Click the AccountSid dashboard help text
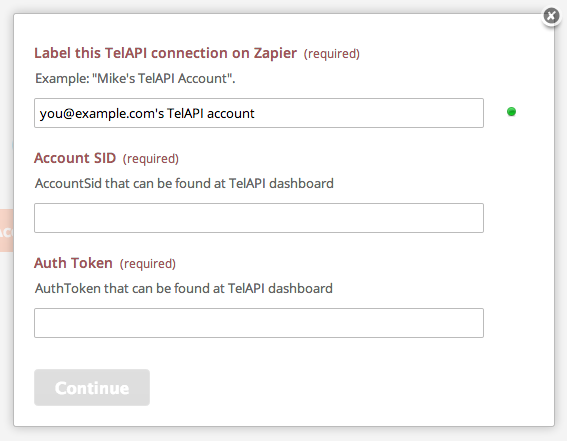Screen dimensions: 567x441 (184, 183)
